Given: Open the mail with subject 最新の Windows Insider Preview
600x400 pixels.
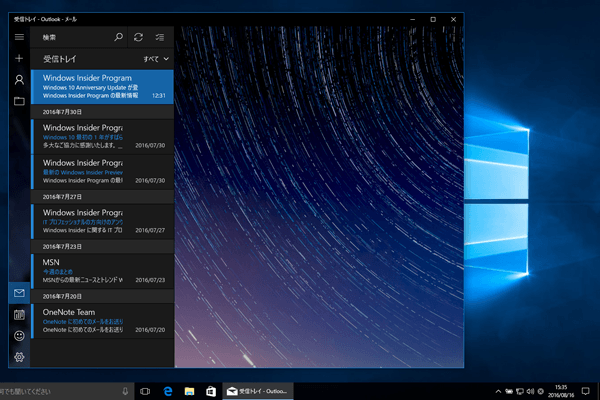Looking at the screenshot, I should point(103,171).
